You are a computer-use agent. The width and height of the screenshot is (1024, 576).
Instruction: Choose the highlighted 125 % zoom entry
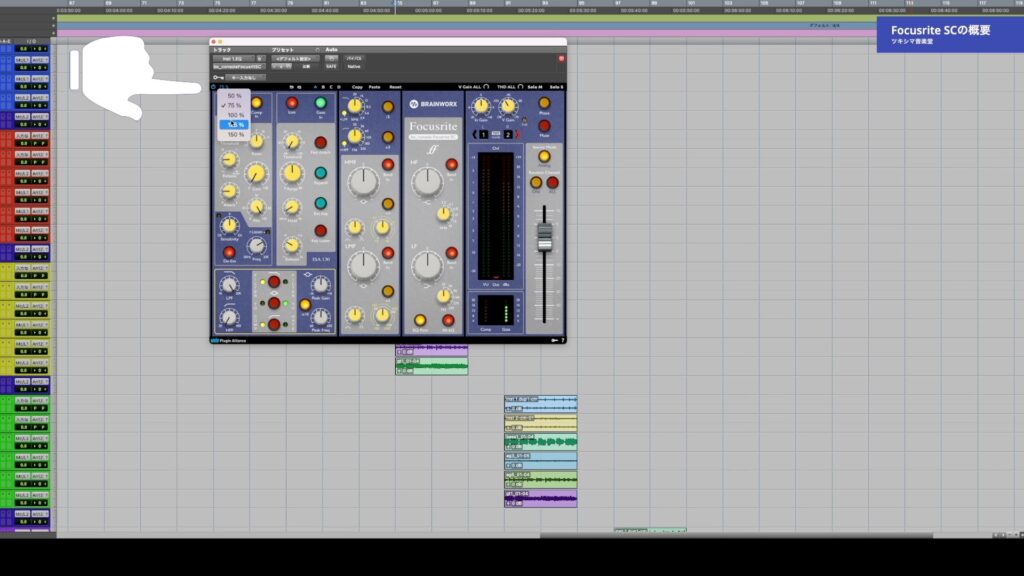click(x=234, y=125)
